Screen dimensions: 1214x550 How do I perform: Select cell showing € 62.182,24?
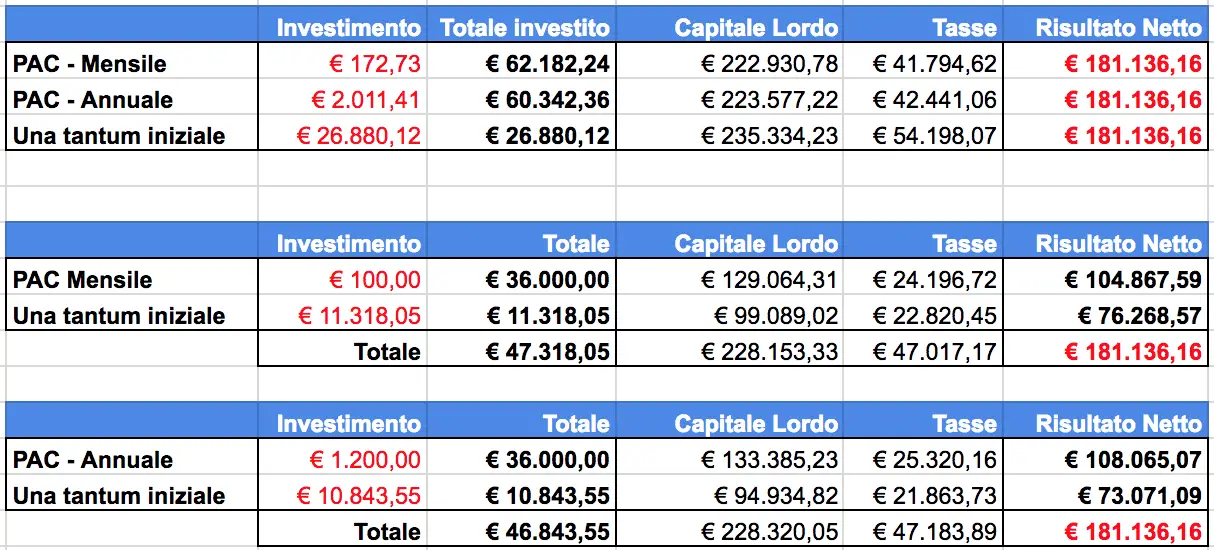point(521,64)
